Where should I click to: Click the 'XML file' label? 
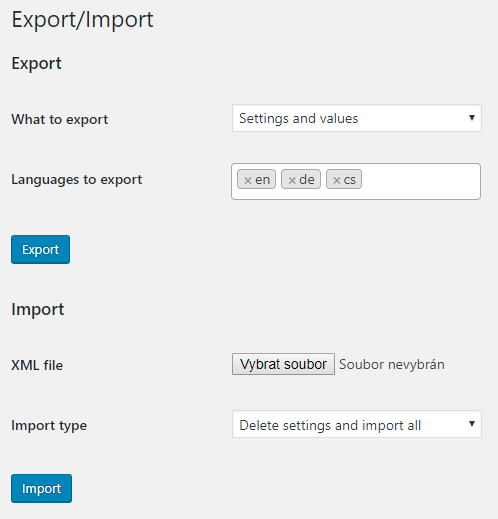(37, 365)
